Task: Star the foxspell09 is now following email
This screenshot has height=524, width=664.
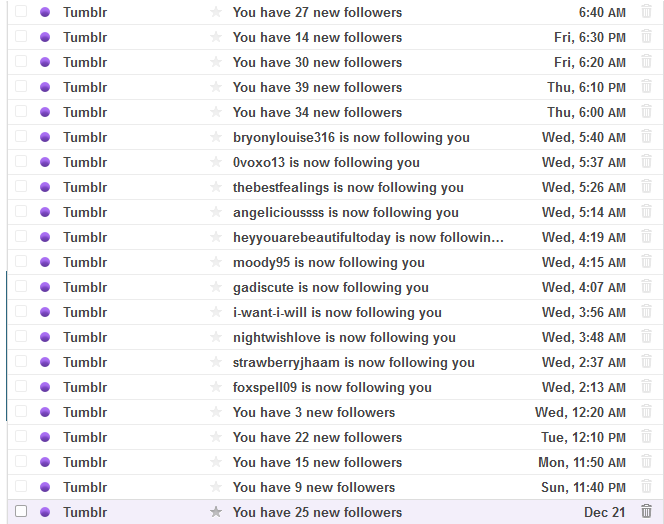Action: pos(215,387)
